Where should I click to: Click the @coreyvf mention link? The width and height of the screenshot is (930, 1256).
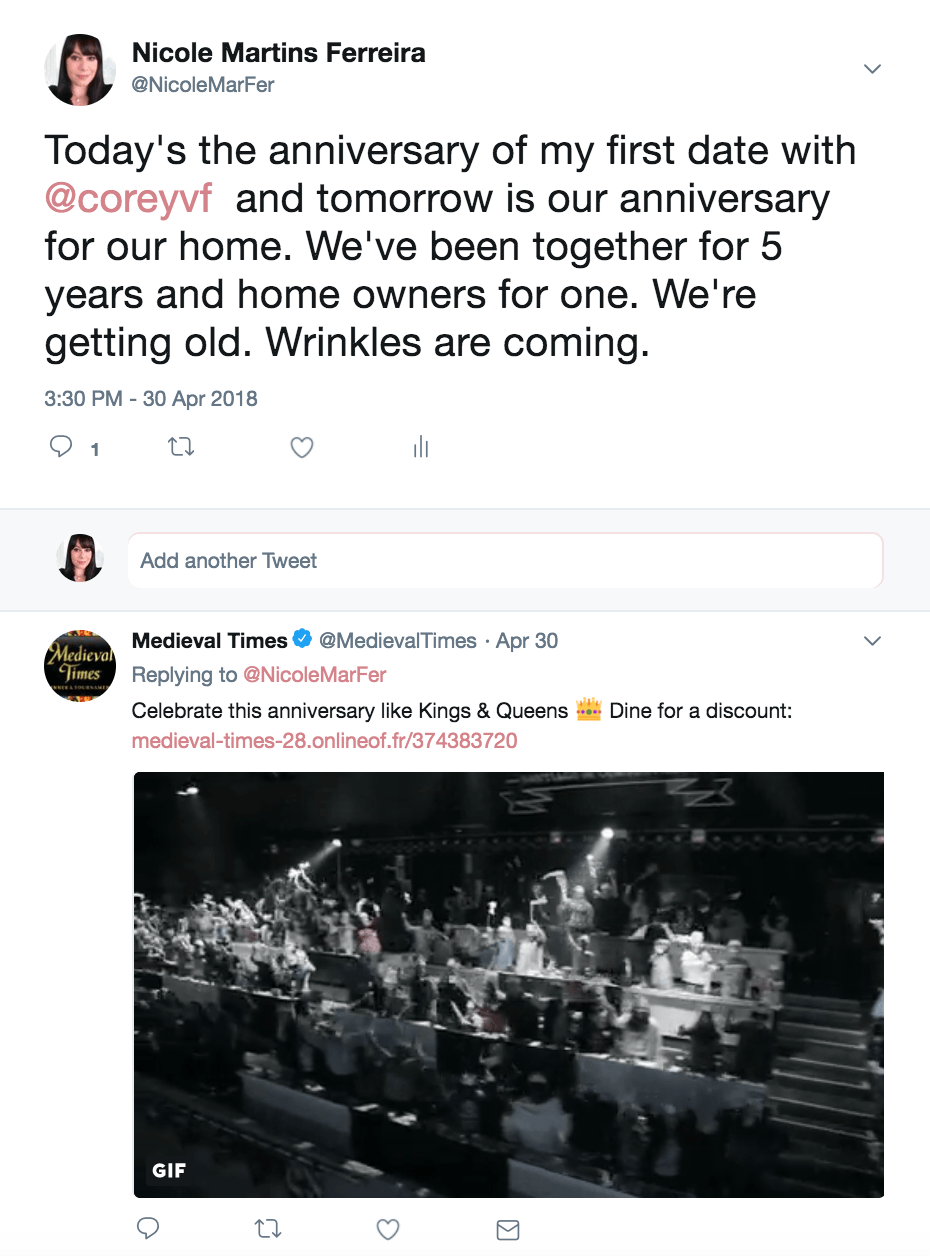click(129, 198)
